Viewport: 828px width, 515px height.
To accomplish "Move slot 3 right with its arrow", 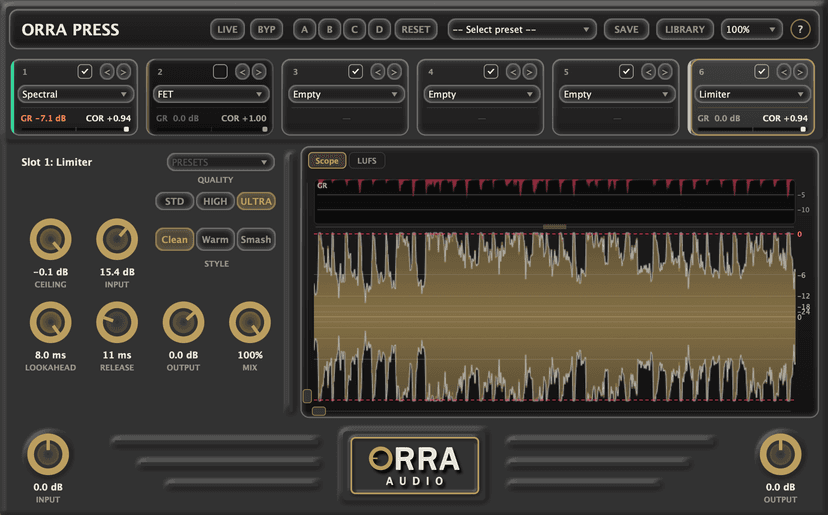I will (394, 72).
